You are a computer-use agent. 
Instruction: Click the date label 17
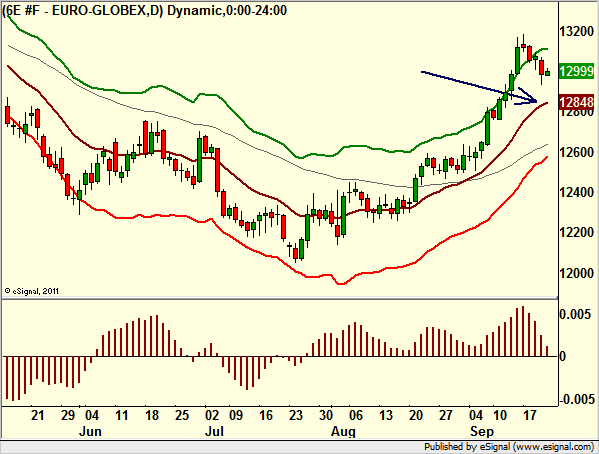point(529,415)
